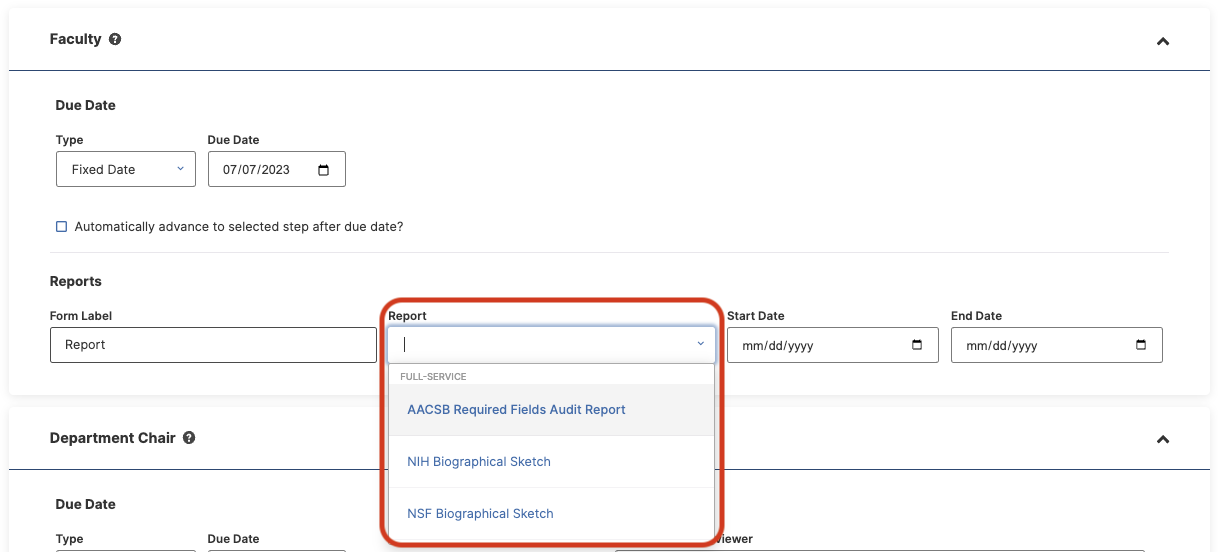The image size is (1218, 552).
Task: Click the Form Label field containing Report
Action: click(213, 345)
